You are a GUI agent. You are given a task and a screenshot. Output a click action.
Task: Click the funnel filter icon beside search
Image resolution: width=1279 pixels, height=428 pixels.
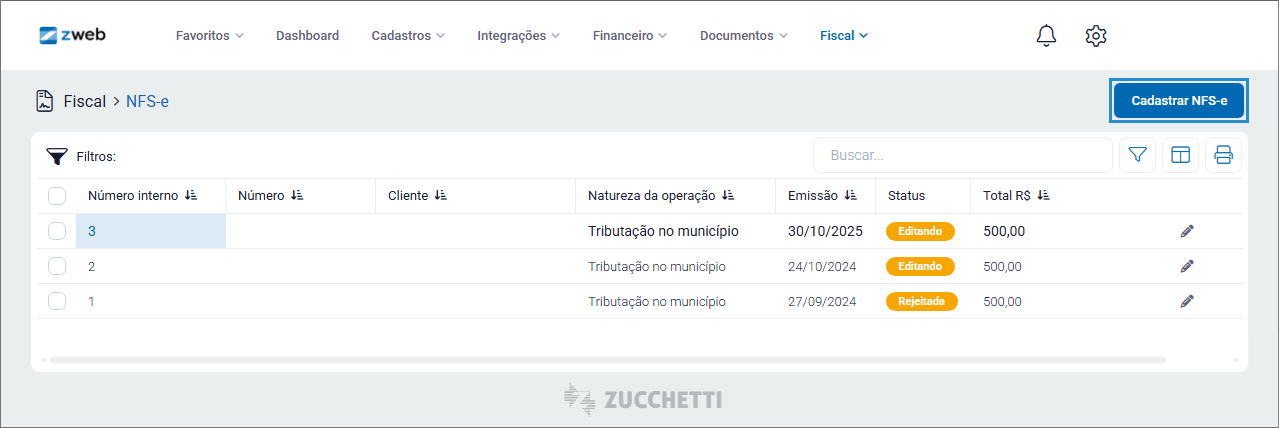[1137, 155]
